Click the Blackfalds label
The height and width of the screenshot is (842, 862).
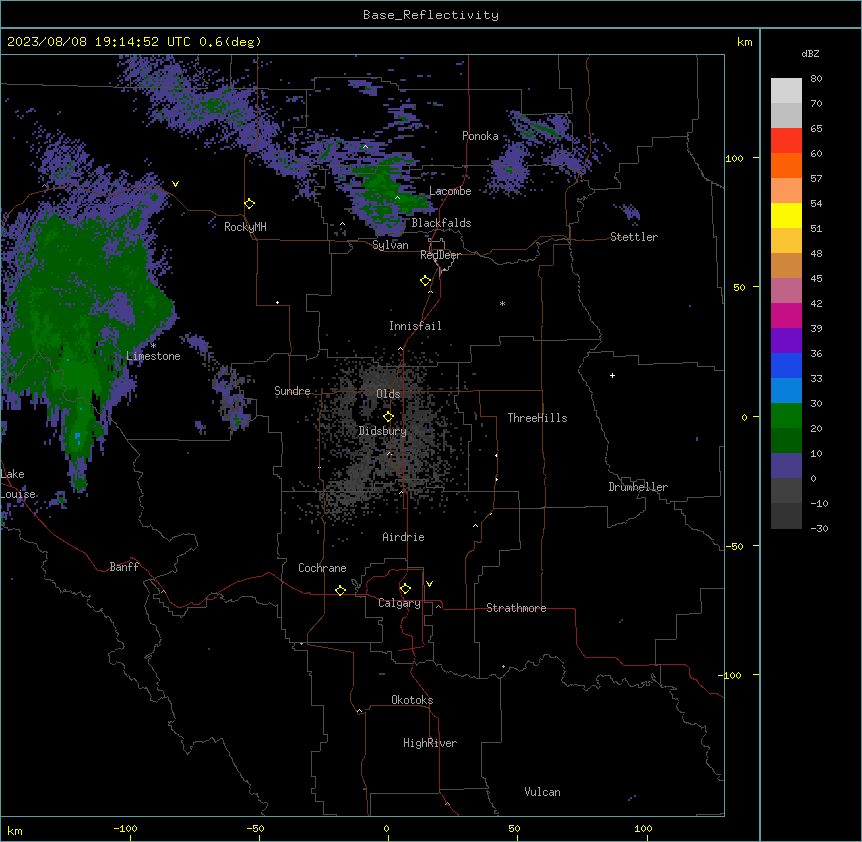[441, 223]
